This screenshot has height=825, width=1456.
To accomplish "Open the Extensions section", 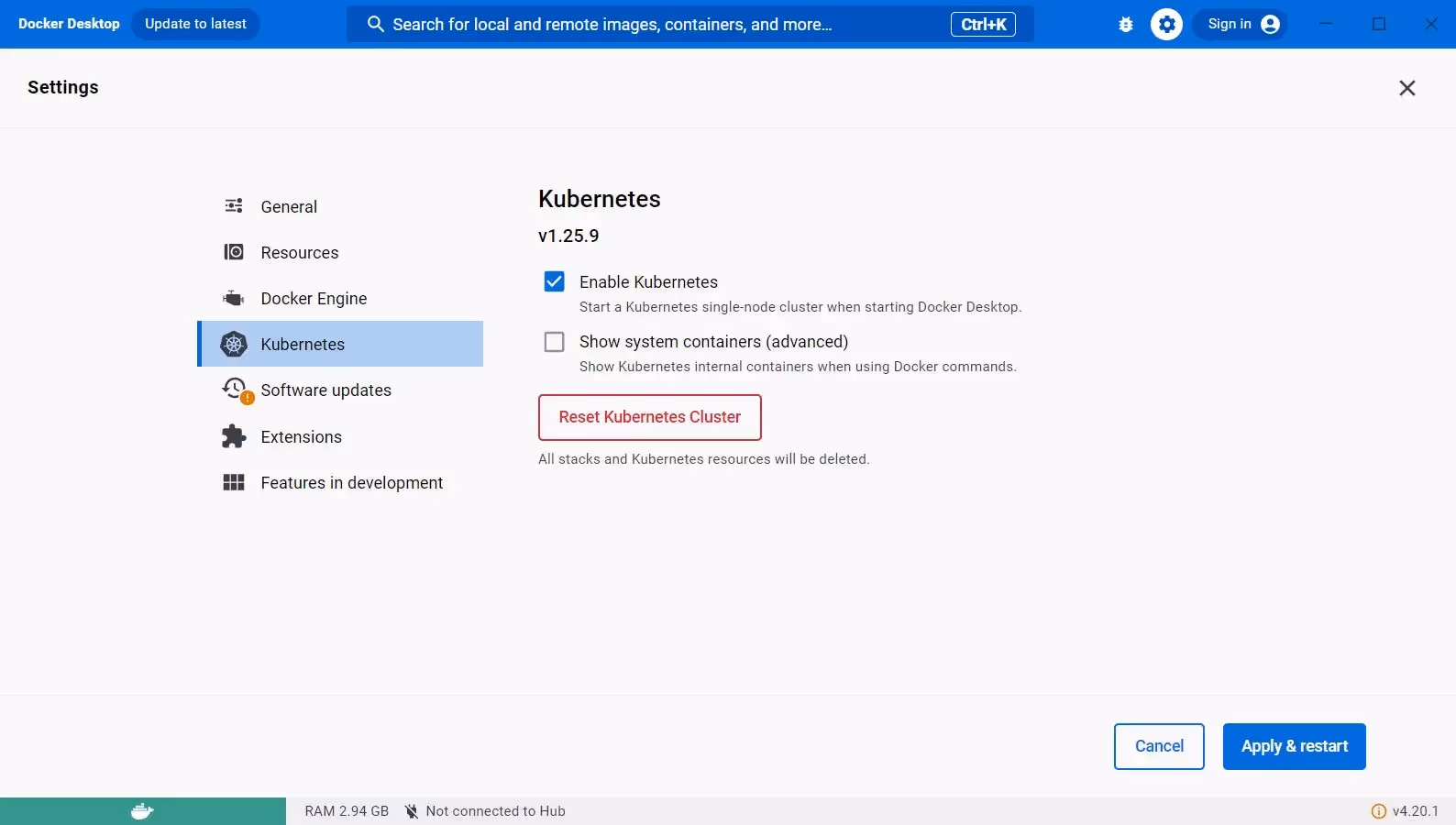I will [340, 436].
